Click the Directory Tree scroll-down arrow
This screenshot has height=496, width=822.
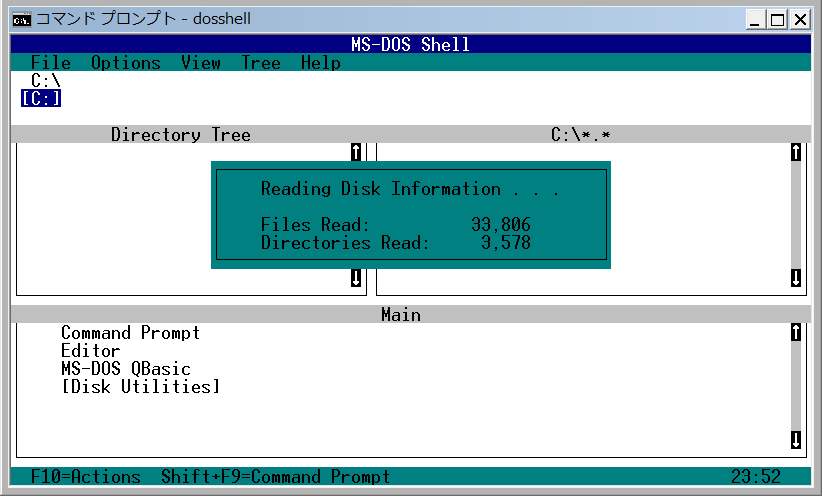356,278
